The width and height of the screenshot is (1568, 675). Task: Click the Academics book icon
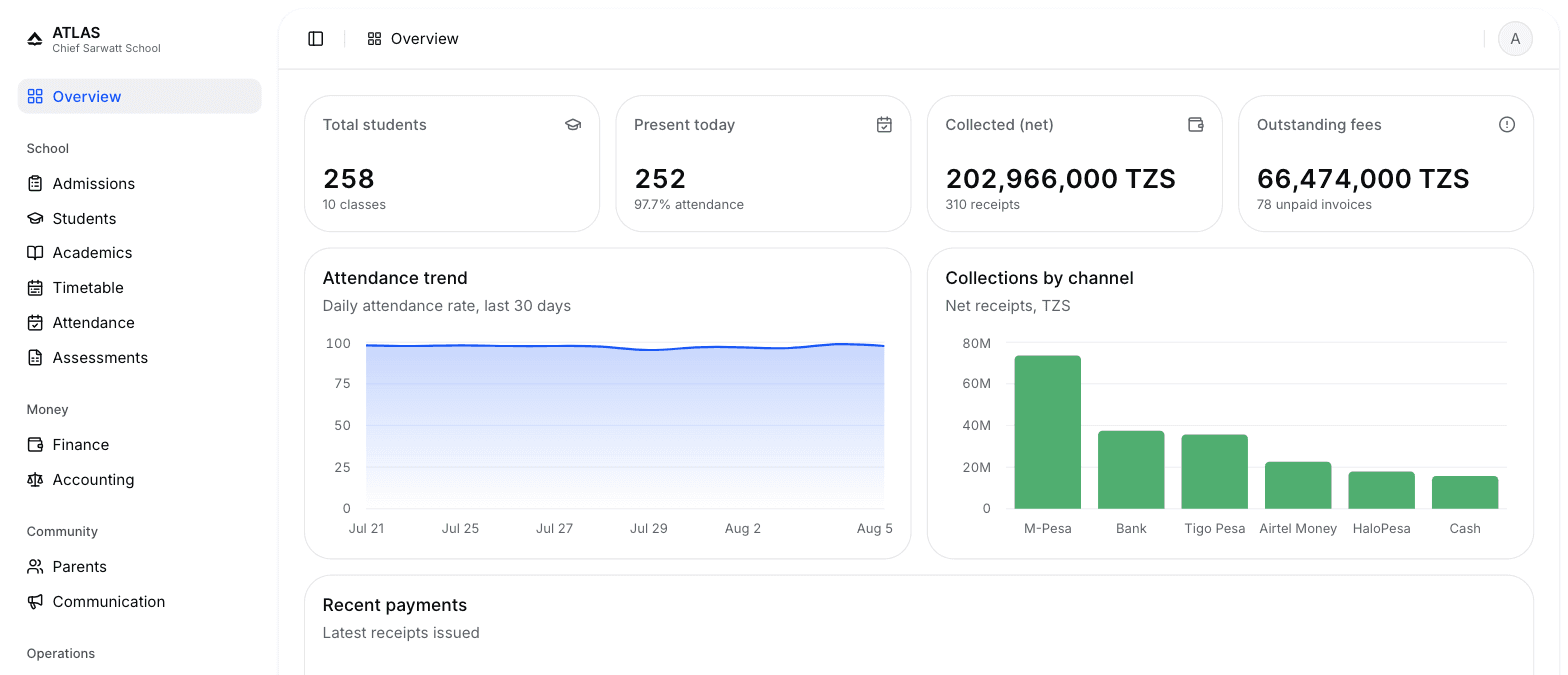click(x=35, y=253)
